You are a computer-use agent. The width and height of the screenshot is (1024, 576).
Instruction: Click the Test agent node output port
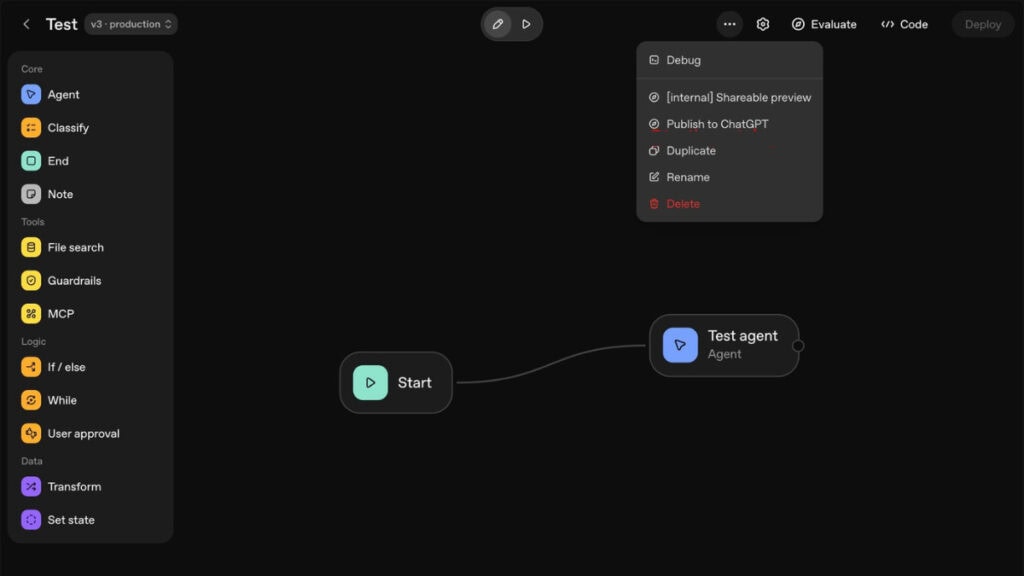click(798, 346)
